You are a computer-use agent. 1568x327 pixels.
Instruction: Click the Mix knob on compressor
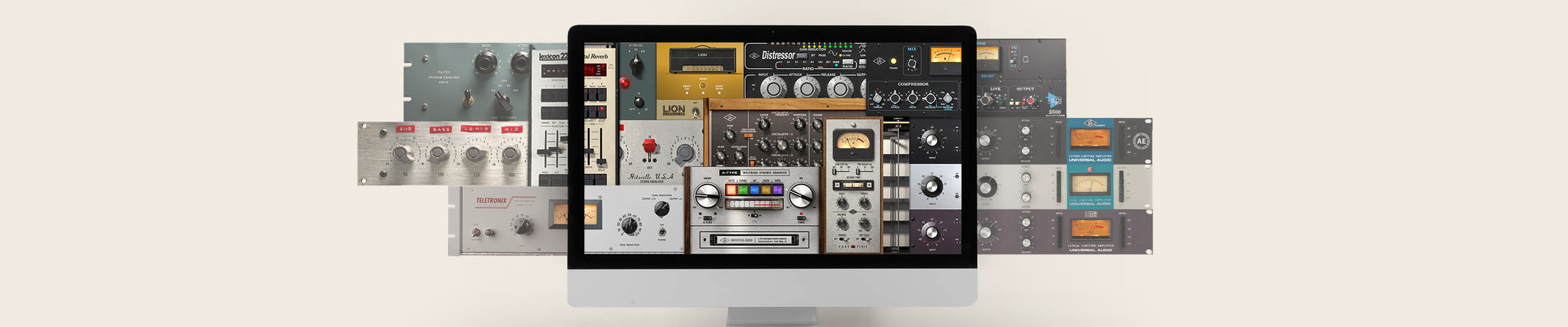(912, 62)
